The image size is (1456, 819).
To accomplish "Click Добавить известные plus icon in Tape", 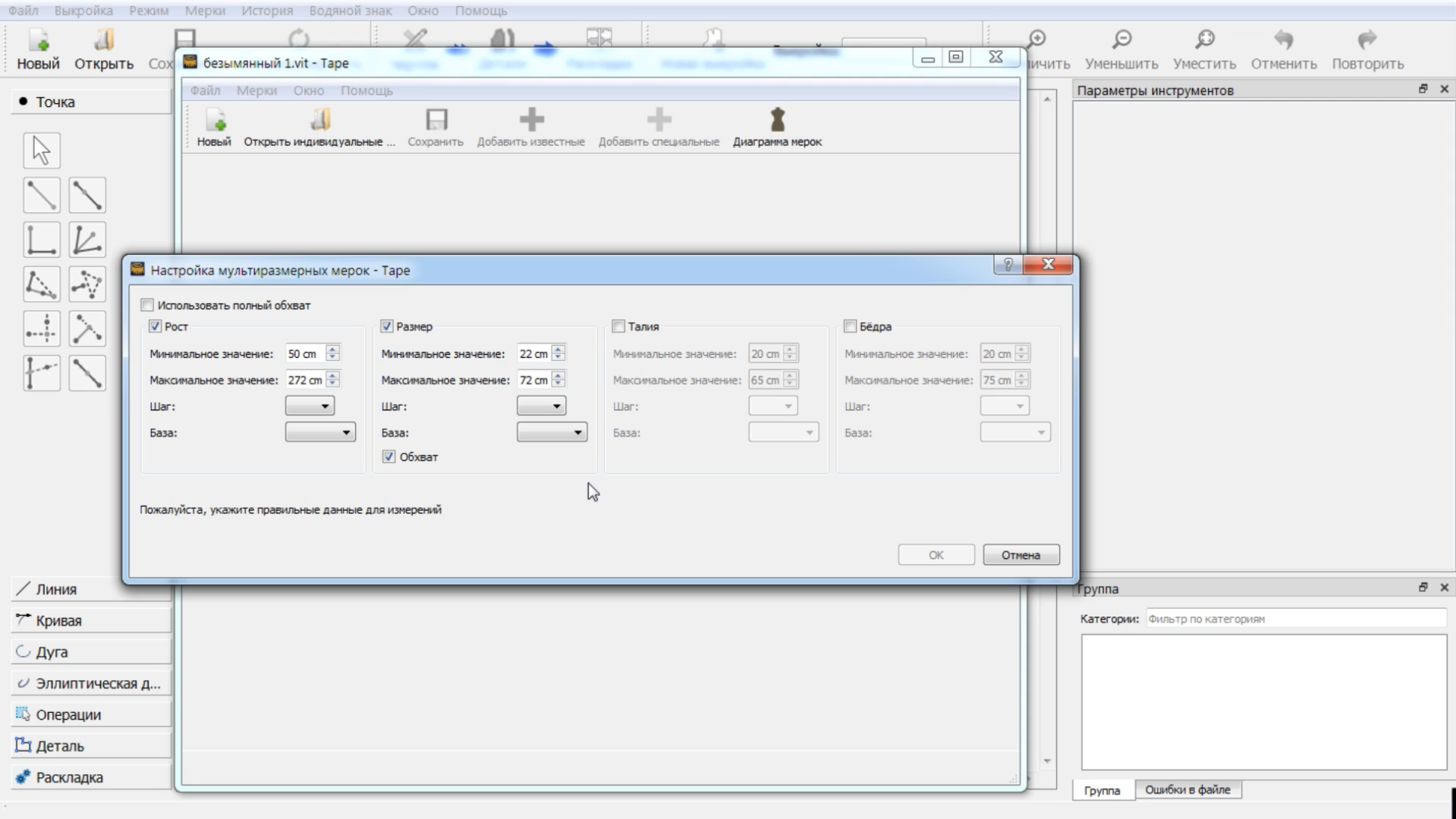I will pyautogui.click(x=531, y=120).
